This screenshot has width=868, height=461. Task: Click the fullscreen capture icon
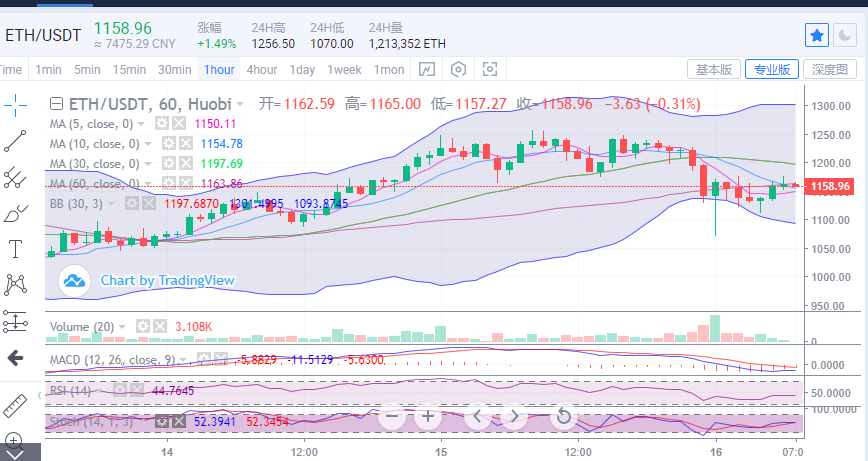pos(490,69)
